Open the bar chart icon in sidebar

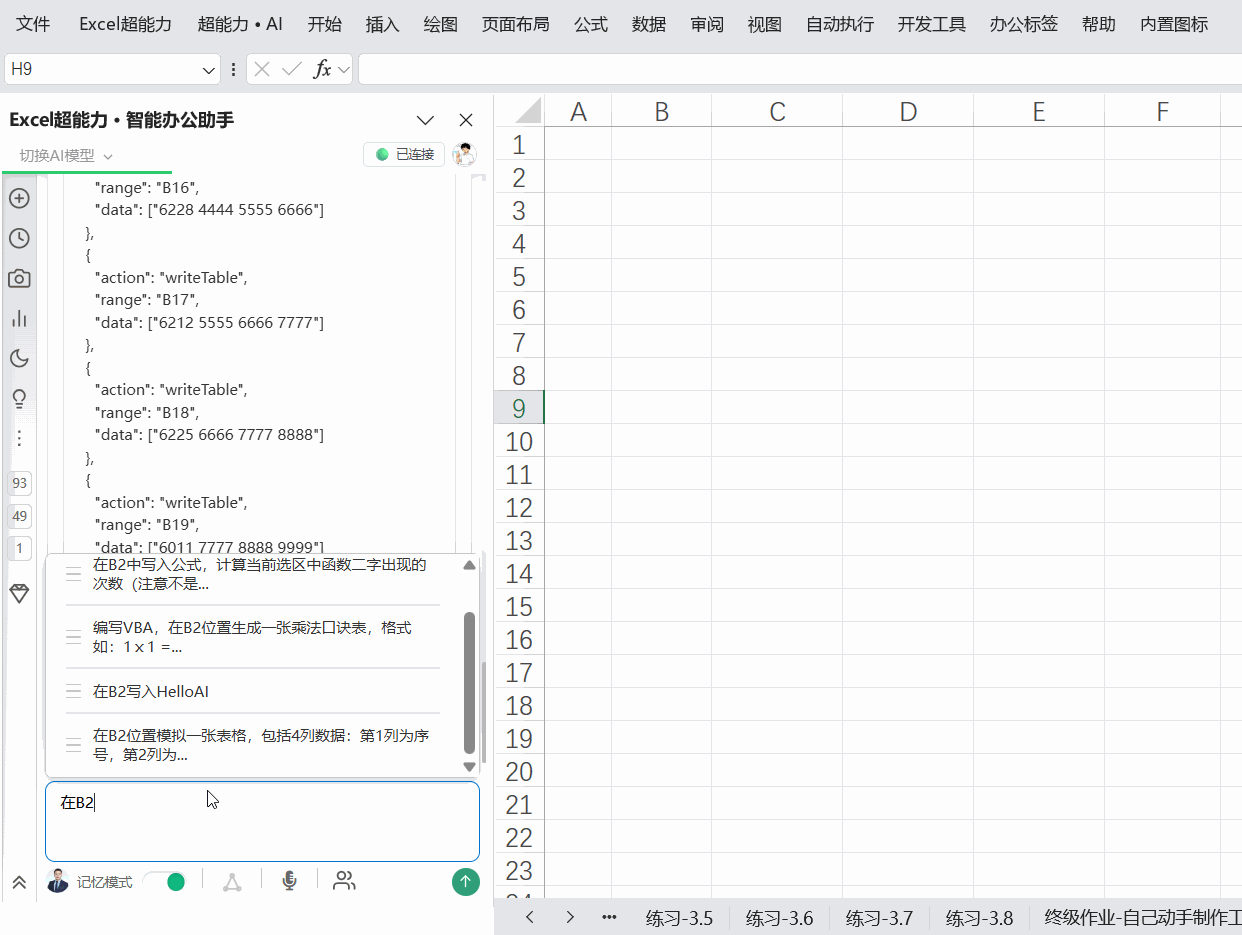(19, 318)
